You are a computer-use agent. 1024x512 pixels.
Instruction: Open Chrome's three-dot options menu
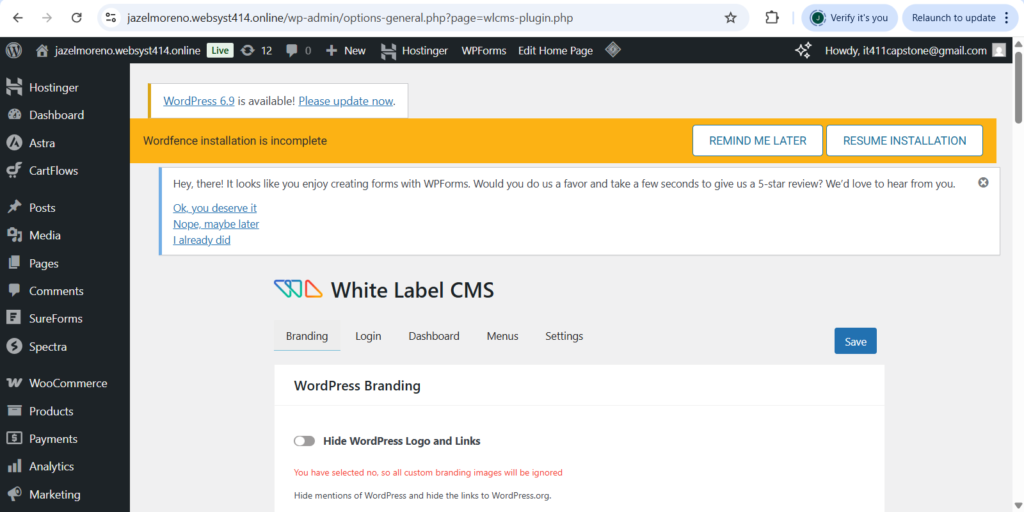tap(1007, 18)
